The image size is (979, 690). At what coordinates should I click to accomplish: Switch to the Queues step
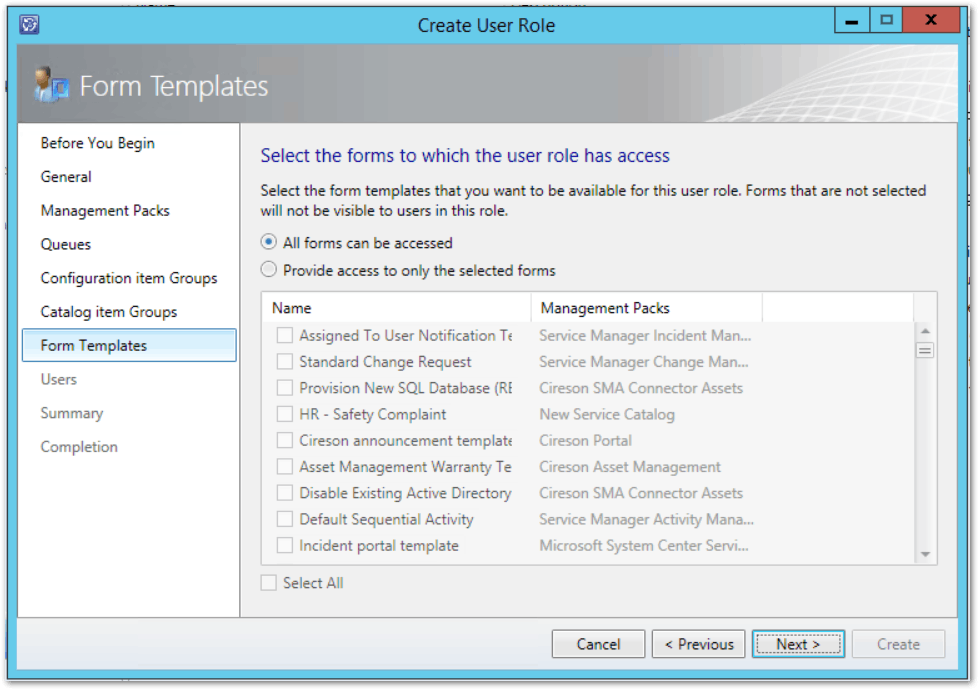[x=66, y=245]
